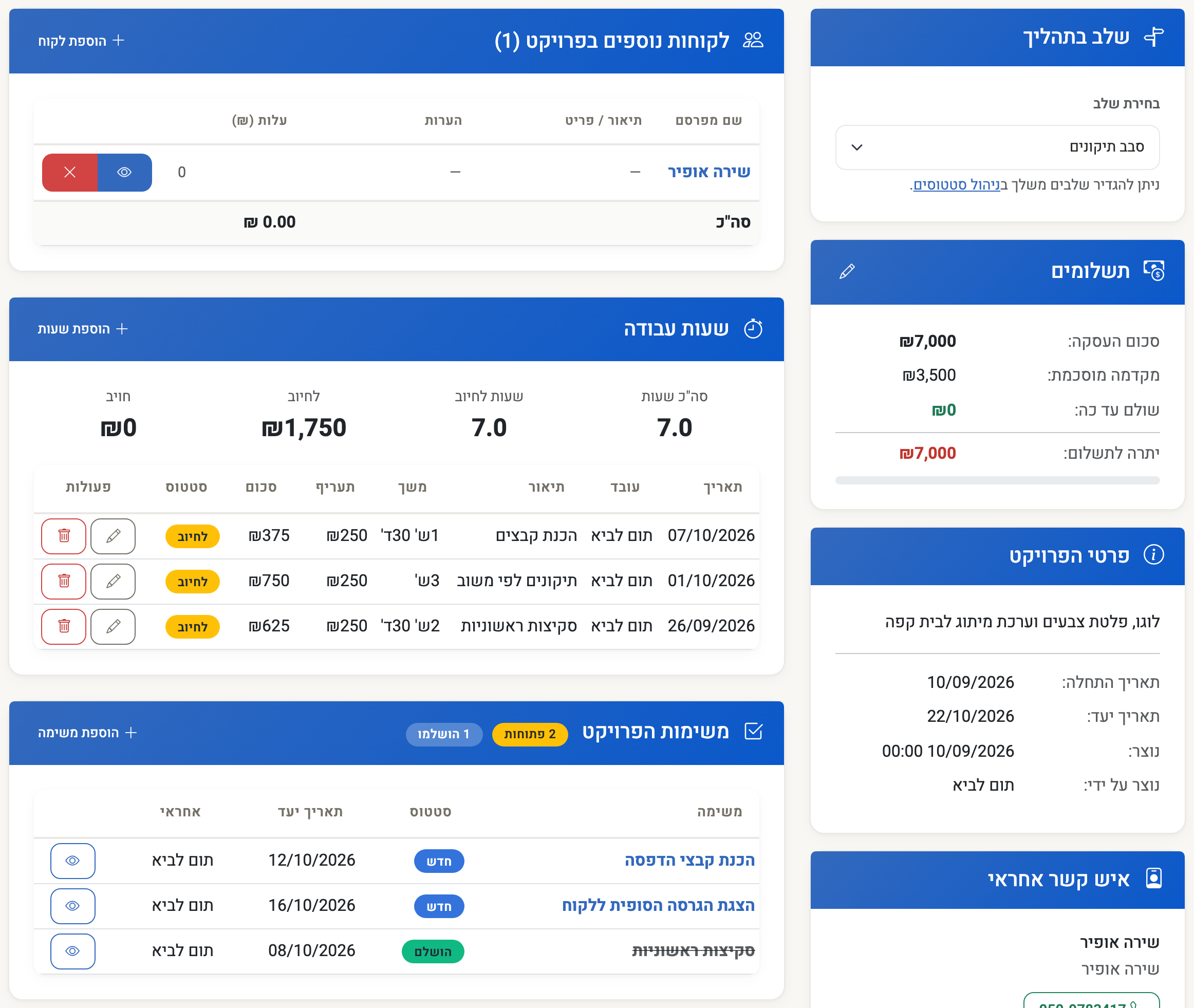This screenshot has height=1008, width=1194.
Task: Click הוספת לקוח to add a client
Action: click(x=81, y=41)
